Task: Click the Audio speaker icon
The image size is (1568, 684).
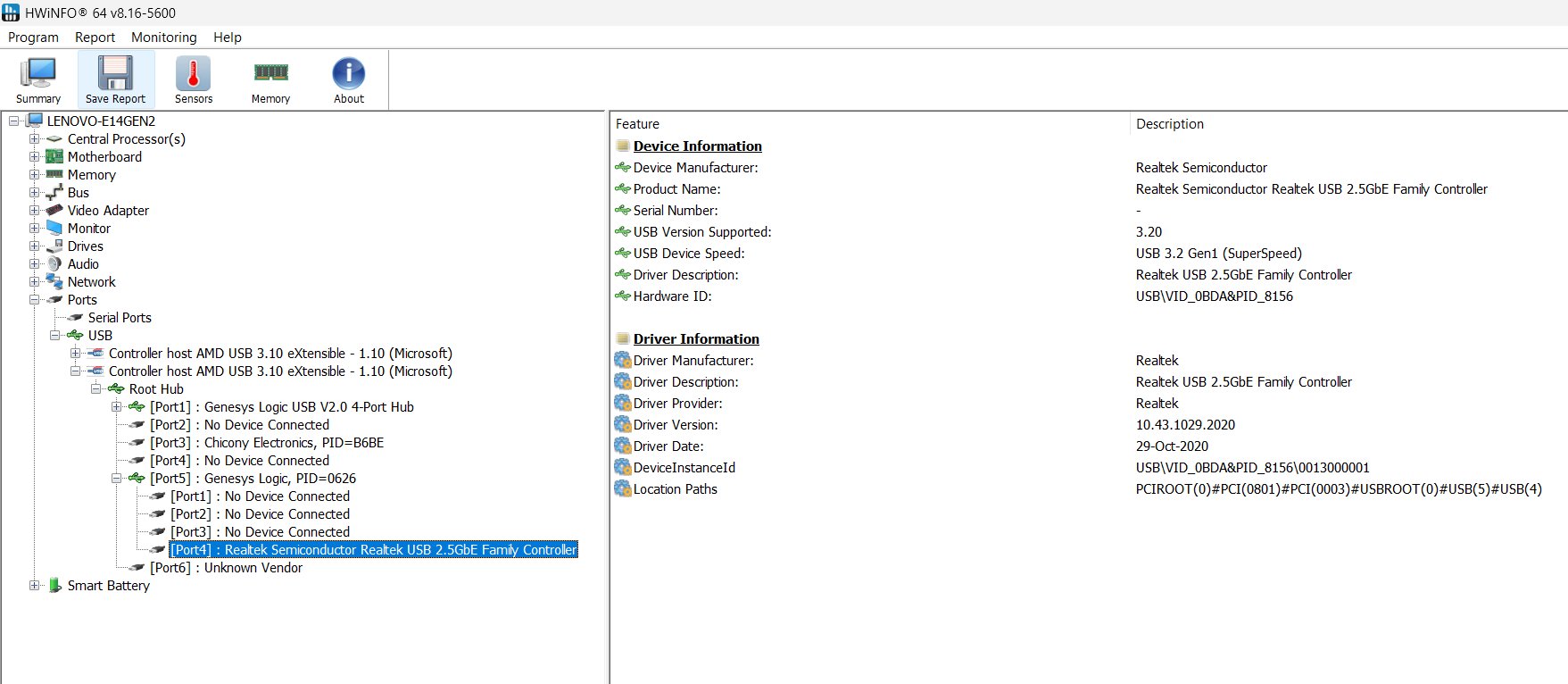Action: point(54,263)
